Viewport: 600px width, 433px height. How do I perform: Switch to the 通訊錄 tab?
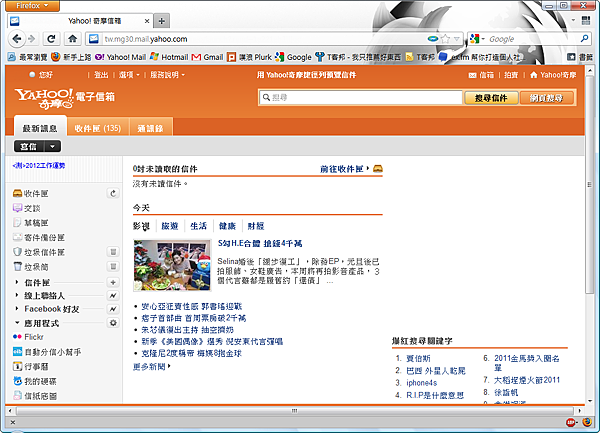coord(151,128)
